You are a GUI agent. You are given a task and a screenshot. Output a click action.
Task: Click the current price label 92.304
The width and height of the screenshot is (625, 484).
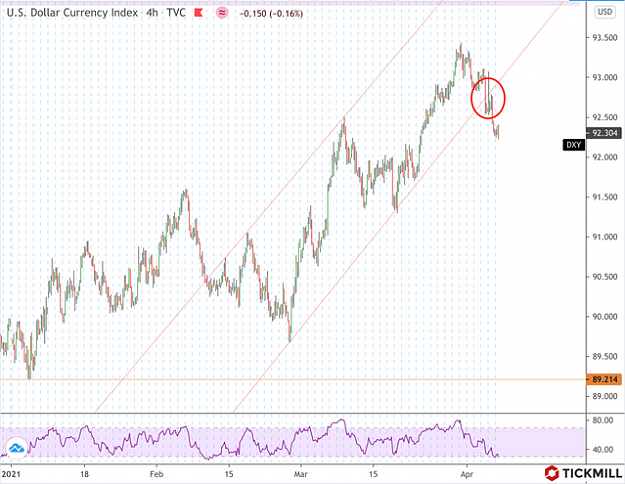[x=604, y=133]
